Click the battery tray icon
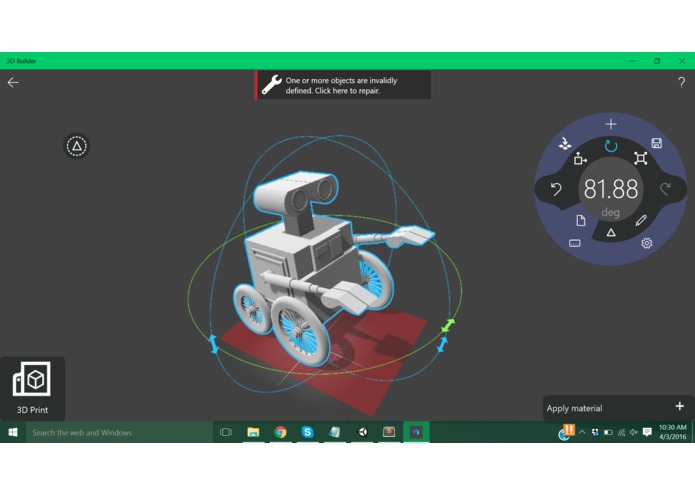Image resolution: width=695 pixels, height=494 pixels. [x=608, y=432]
